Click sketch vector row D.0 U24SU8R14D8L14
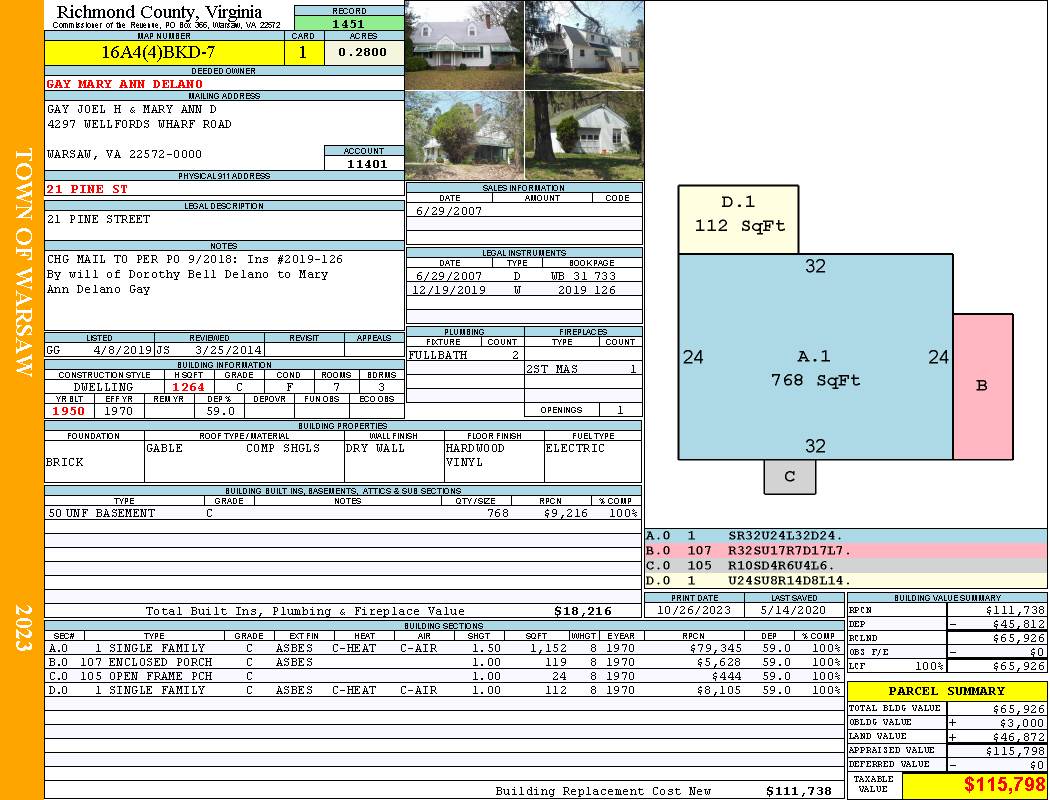Image resolution: width=1050 pixels, height=800 pixels. 846,580
